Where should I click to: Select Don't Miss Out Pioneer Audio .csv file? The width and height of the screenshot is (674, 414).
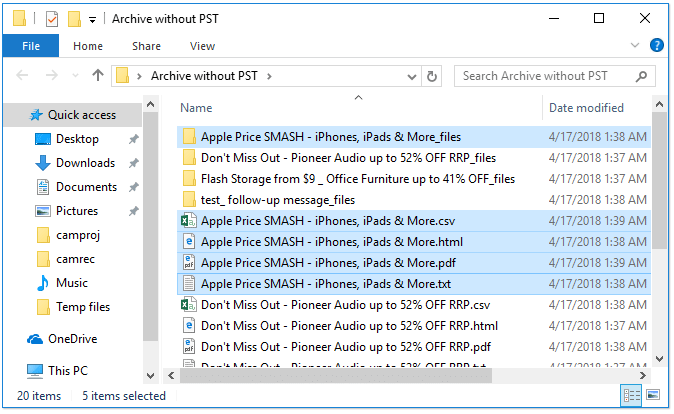[x=414, y=305]
